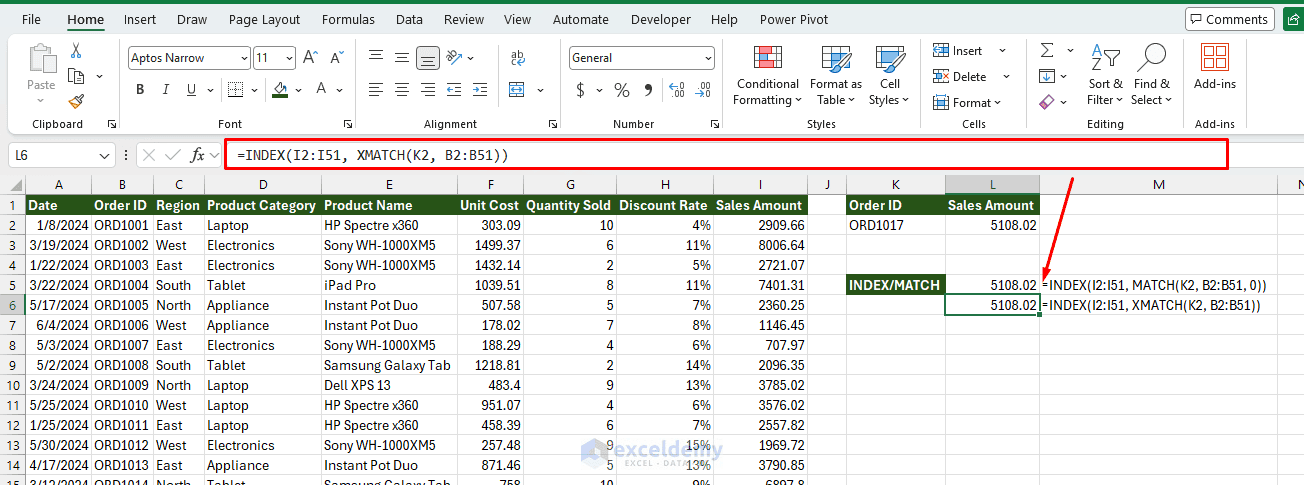Toggle Underline formatting
This screenshot has height=485, width=1304.
click(x=192, y=90)
